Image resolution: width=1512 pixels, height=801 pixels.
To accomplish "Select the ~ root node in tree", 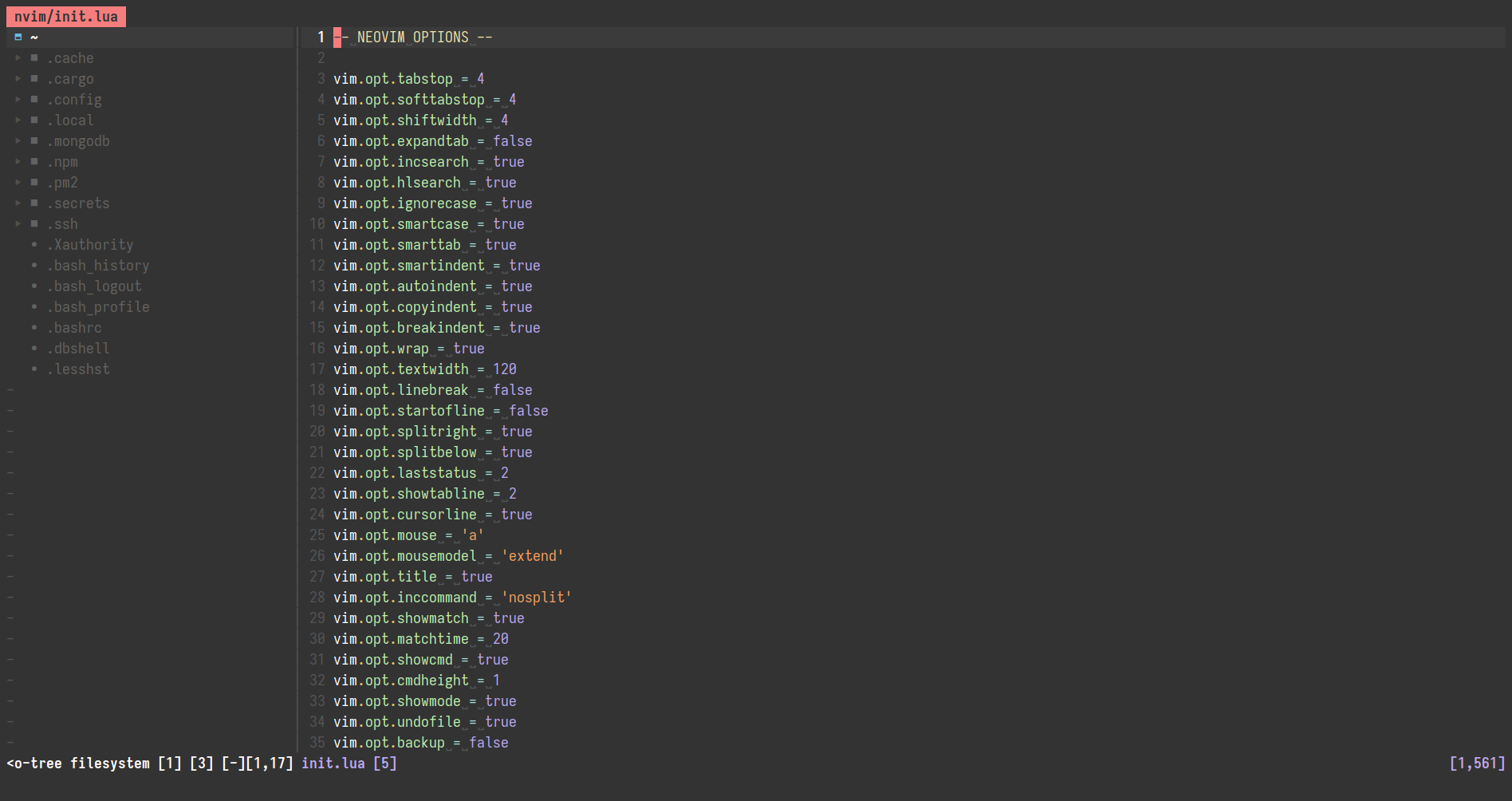I will (34, 37).
